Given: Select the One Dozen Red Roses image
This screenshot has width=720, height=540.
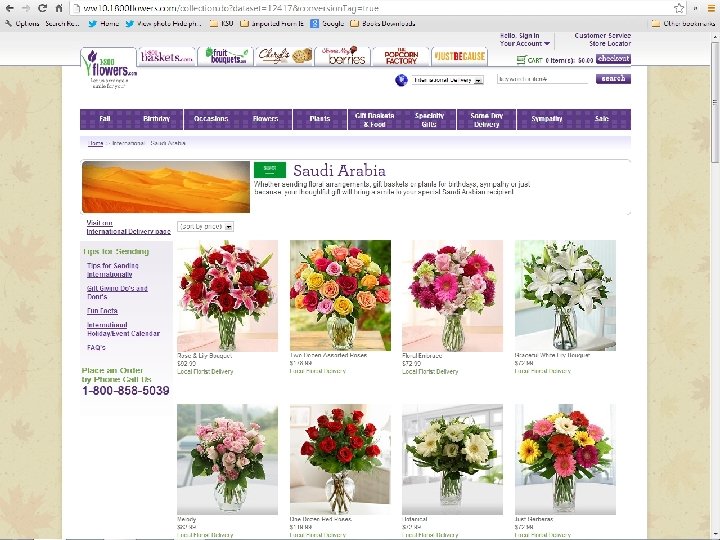Looking at the screenshot, I should (340, 459).
